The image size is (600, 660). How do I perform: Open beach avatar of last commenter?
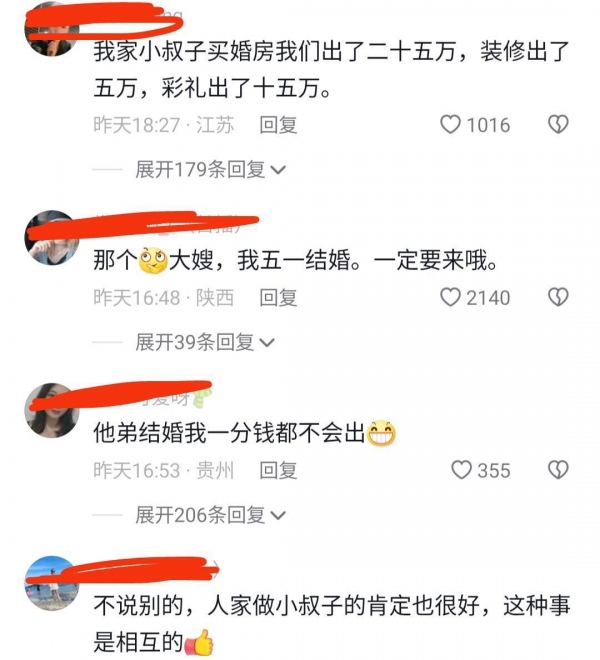[x=52, y=583]
